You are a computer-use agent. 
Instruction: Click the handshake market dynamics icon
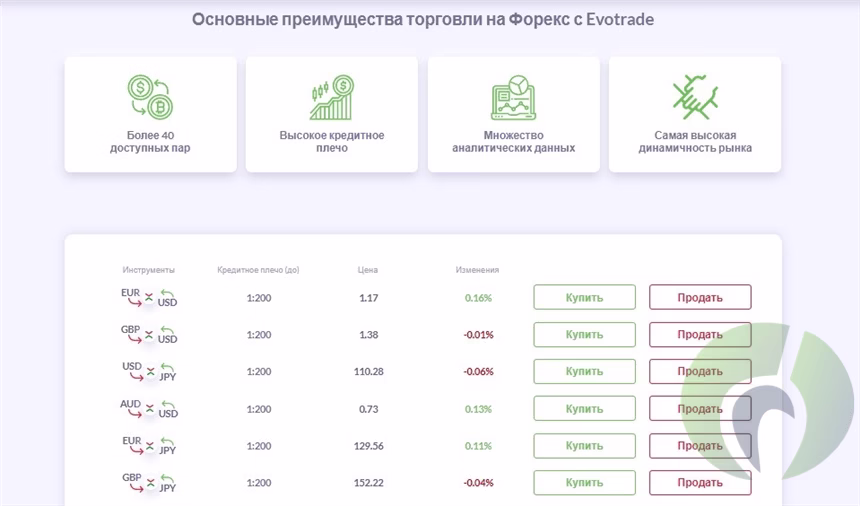point(695,97)
